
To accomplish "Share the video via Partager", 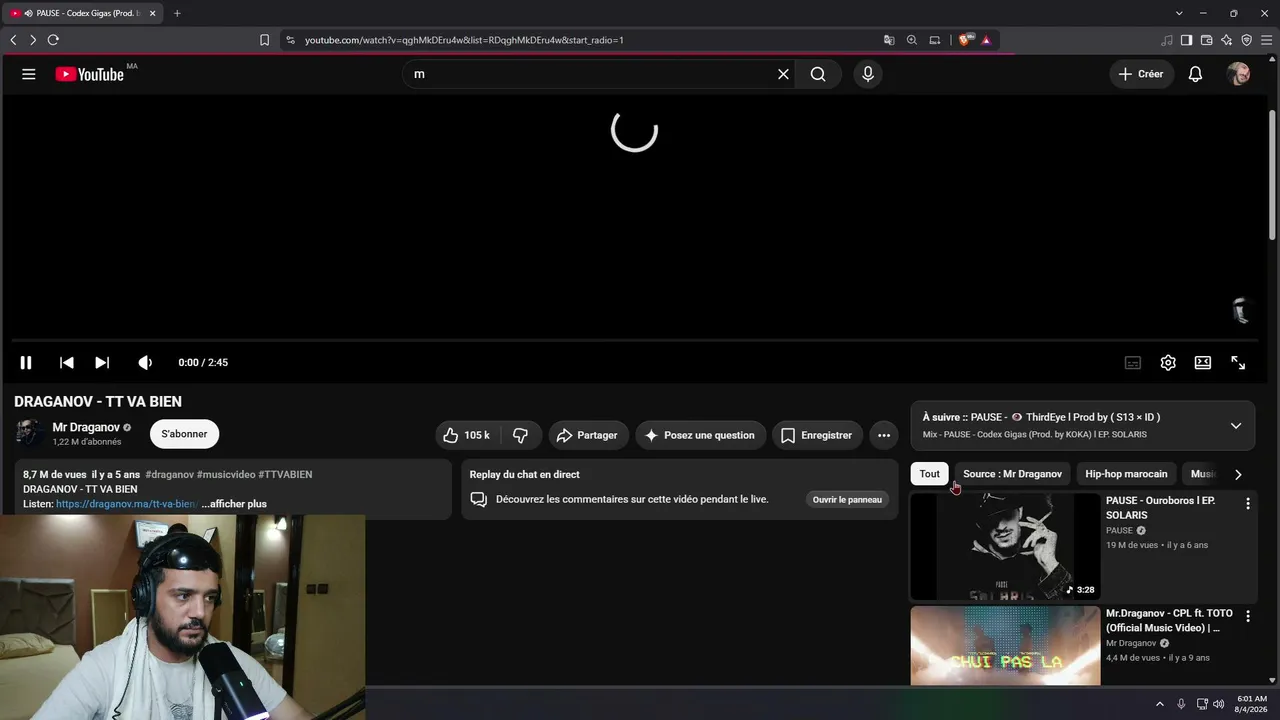I will [587, 435].
